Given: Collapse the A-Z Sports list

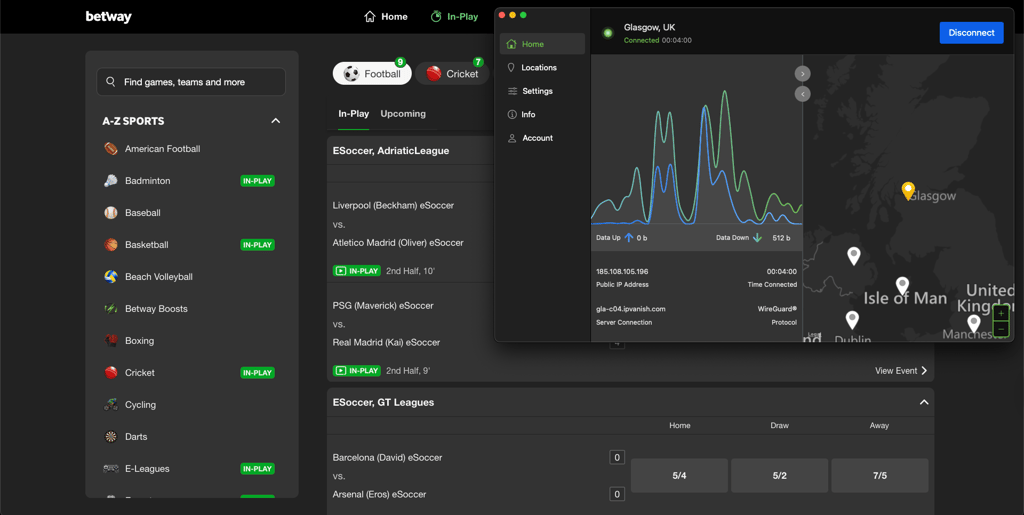Looking at the screenshot, I should point(276,121).
